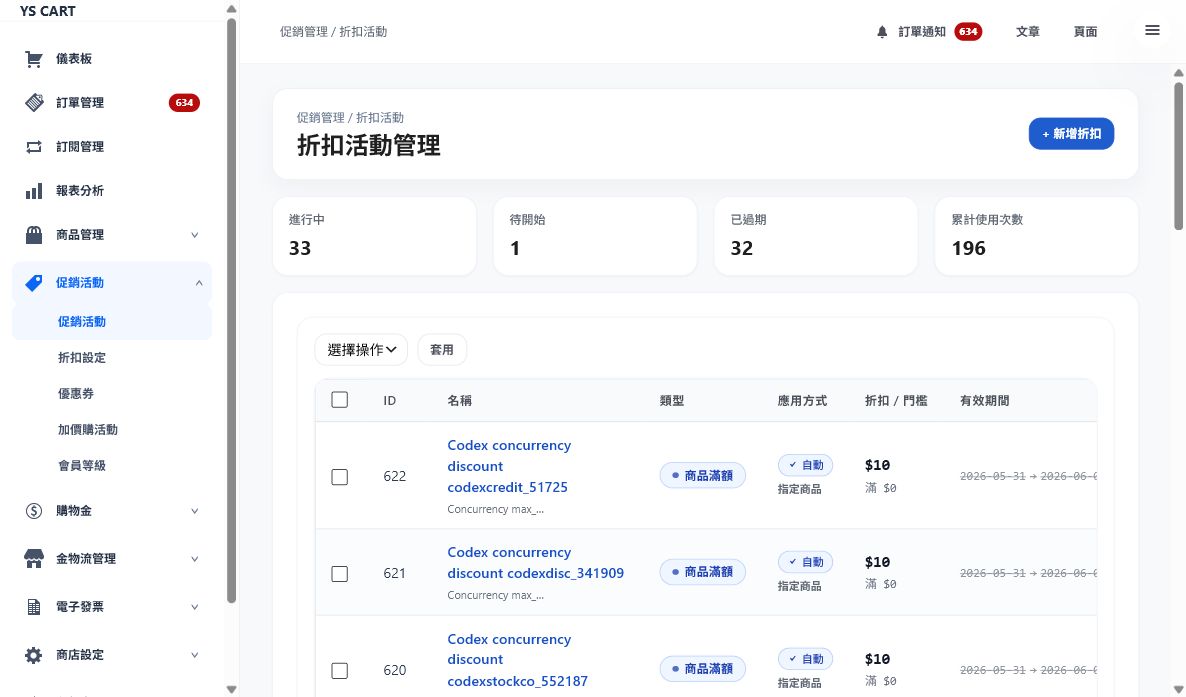Image resolution: width=1186 pixels, height=697 pixels.
Task: Click the ID column header
Action: coord(390,401)
